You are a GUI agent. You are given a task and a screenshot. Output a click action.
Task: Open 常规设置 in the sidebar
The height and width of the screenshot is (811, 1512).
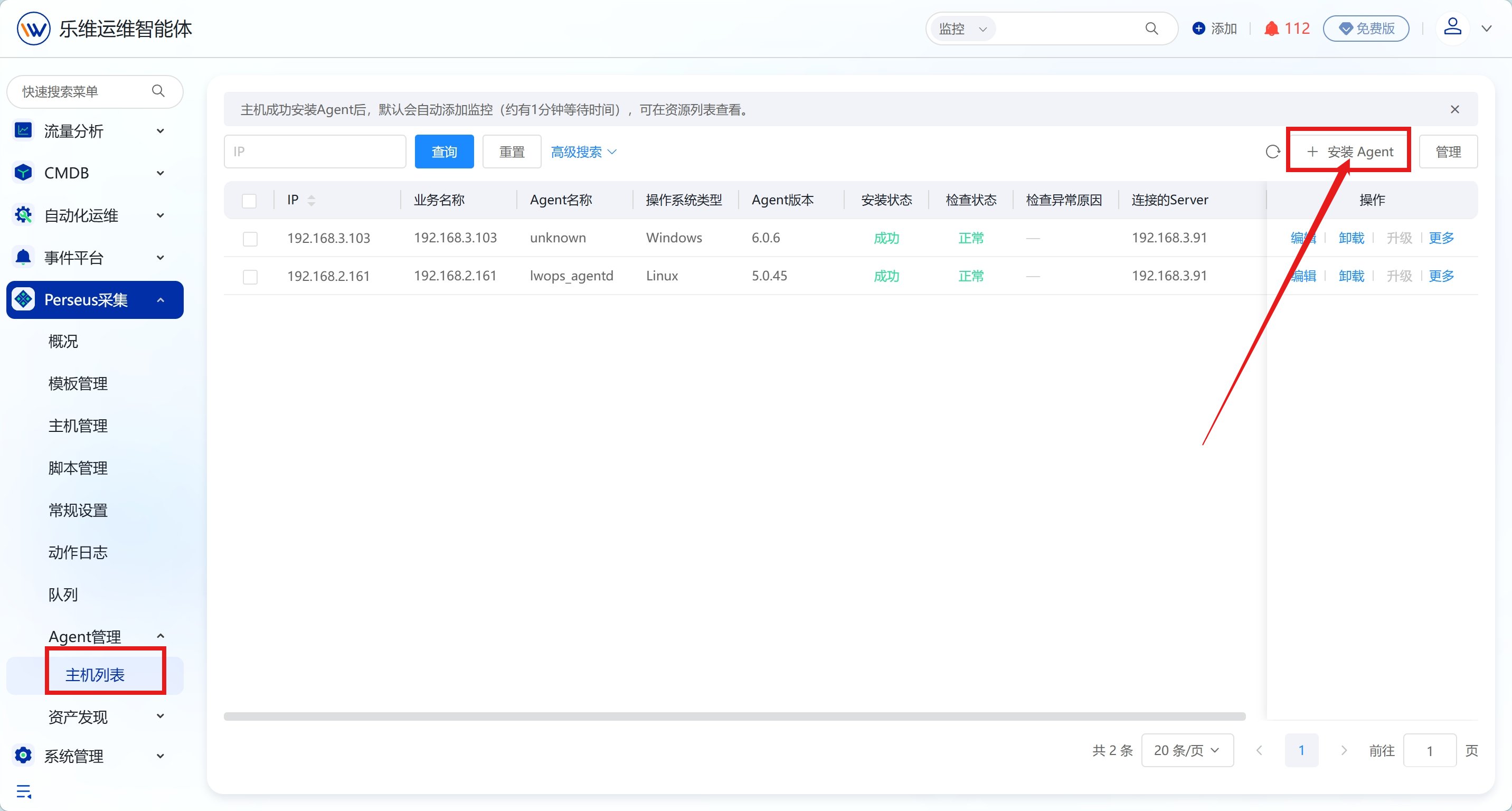(78, 510)
